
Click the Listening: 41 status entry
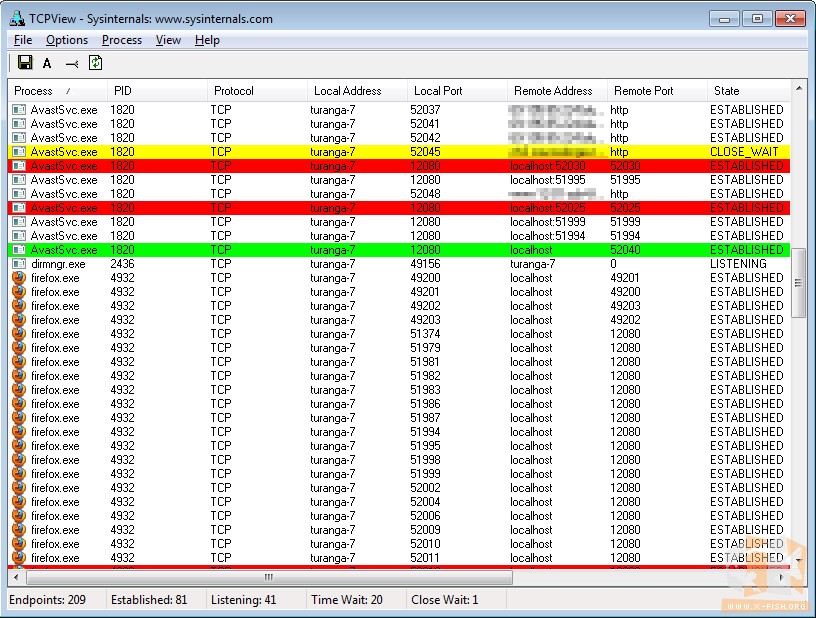click(x=244, y=600)
